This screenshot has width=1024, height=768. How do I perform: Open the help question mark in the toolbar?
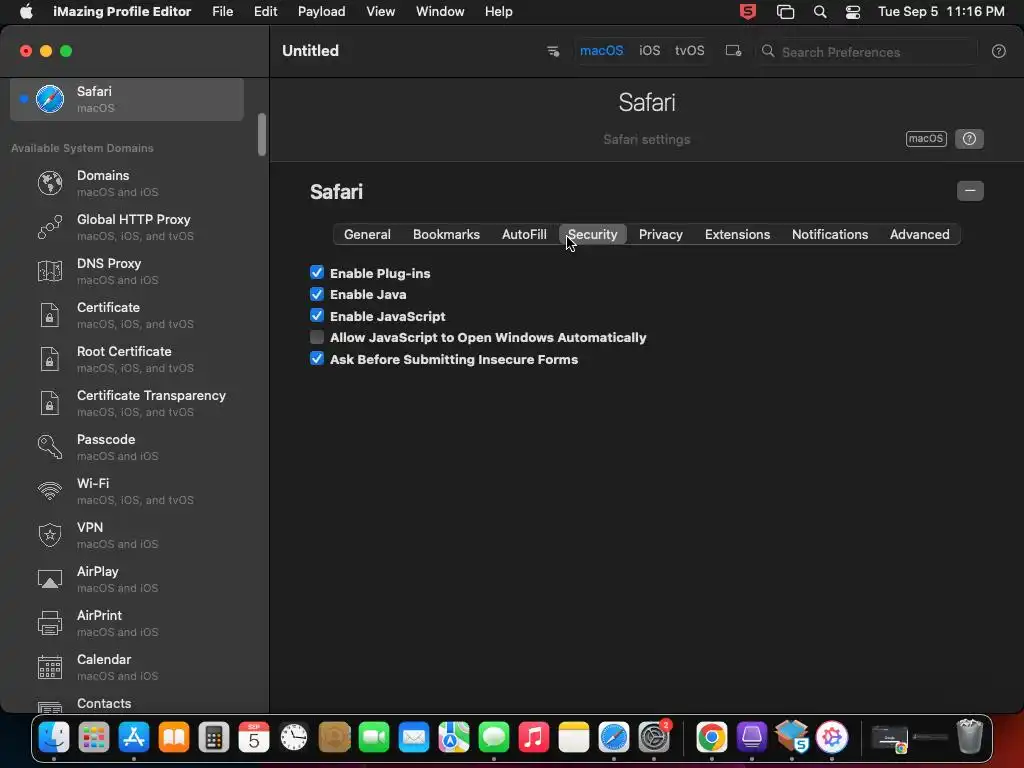click(x=999, y=52)
